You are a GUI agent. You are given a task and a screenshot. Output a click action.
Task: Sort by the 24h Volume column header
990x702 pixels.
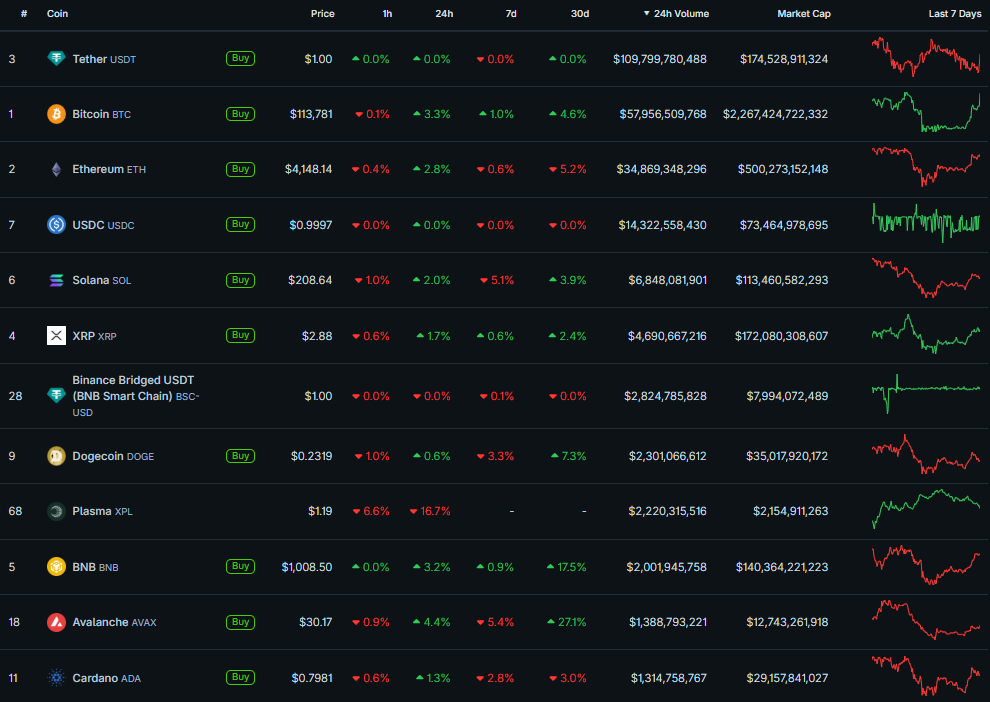tap(676, 14)
